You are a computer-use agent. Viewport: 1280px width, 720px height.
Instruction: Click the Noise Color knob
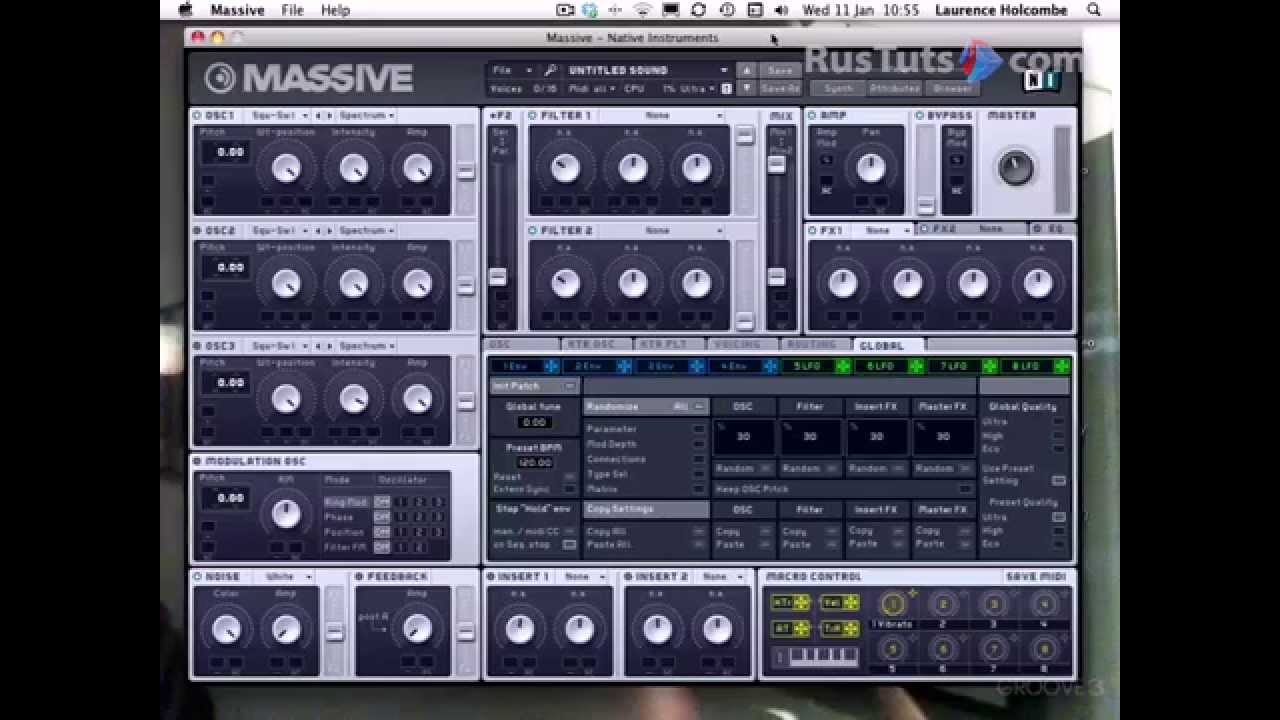226,630
